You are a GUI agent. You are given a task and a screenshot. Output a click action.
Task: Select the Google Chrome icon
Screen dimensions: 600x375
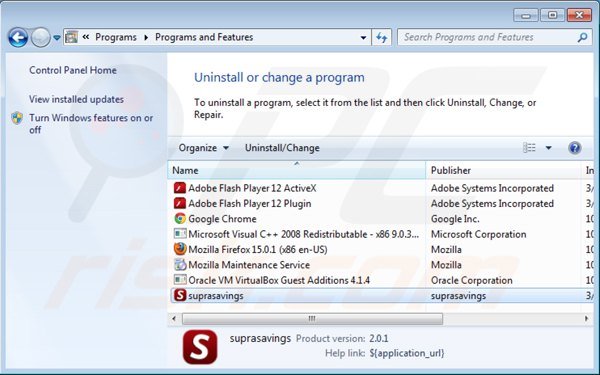pyautogui.click(x=180, y=218)
